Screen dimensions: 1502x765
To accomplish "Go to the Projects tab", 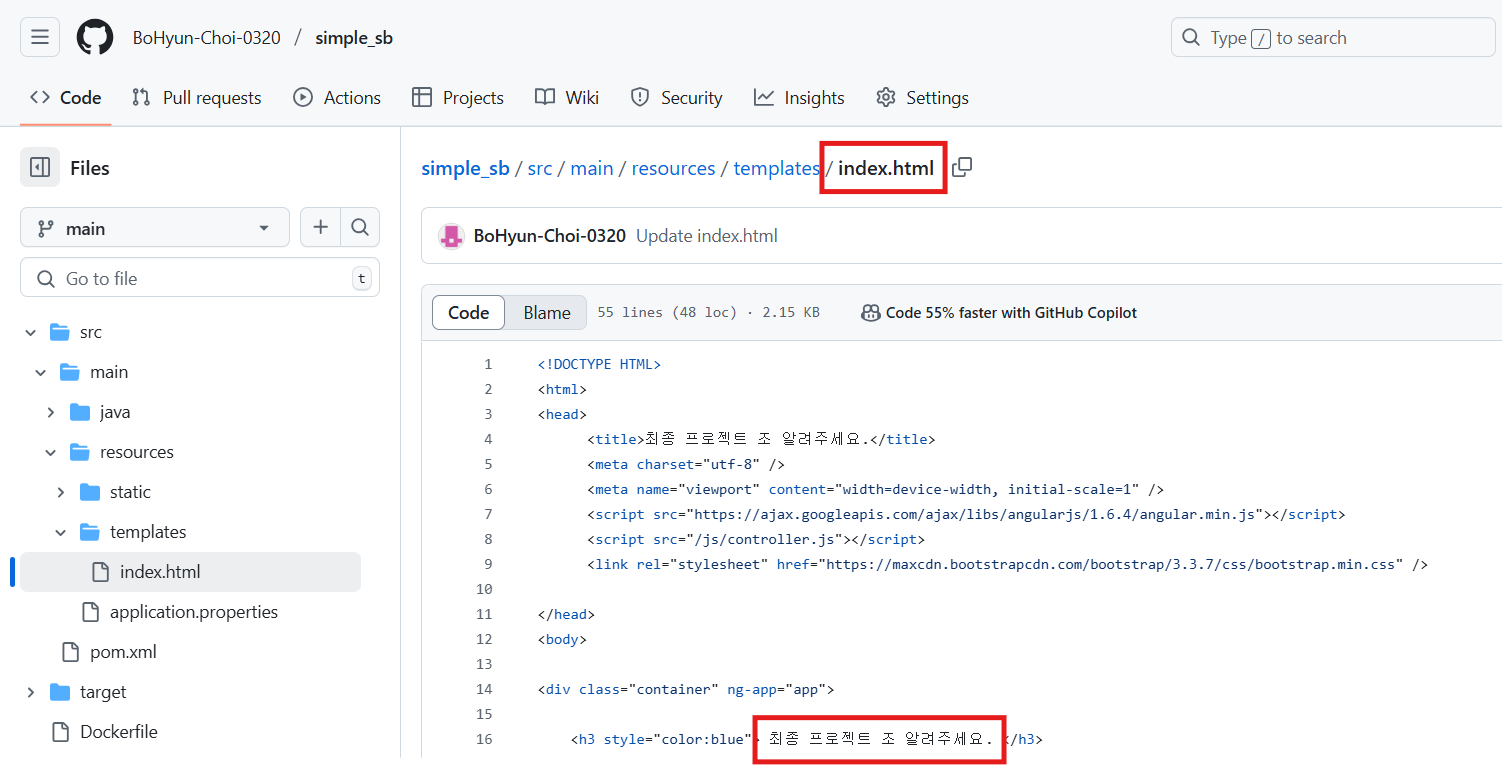I will coord(458,98).
